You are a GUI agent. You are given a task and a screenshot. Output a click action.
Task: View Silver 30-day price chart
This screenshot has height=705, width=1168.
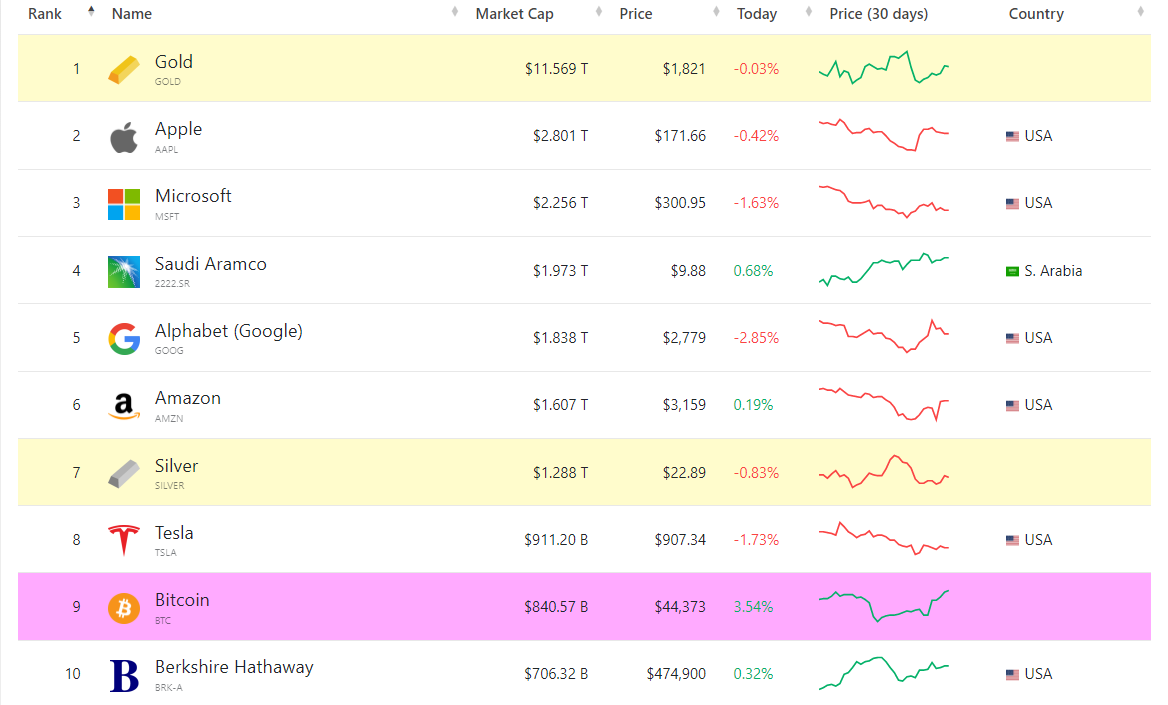[883, 471]
